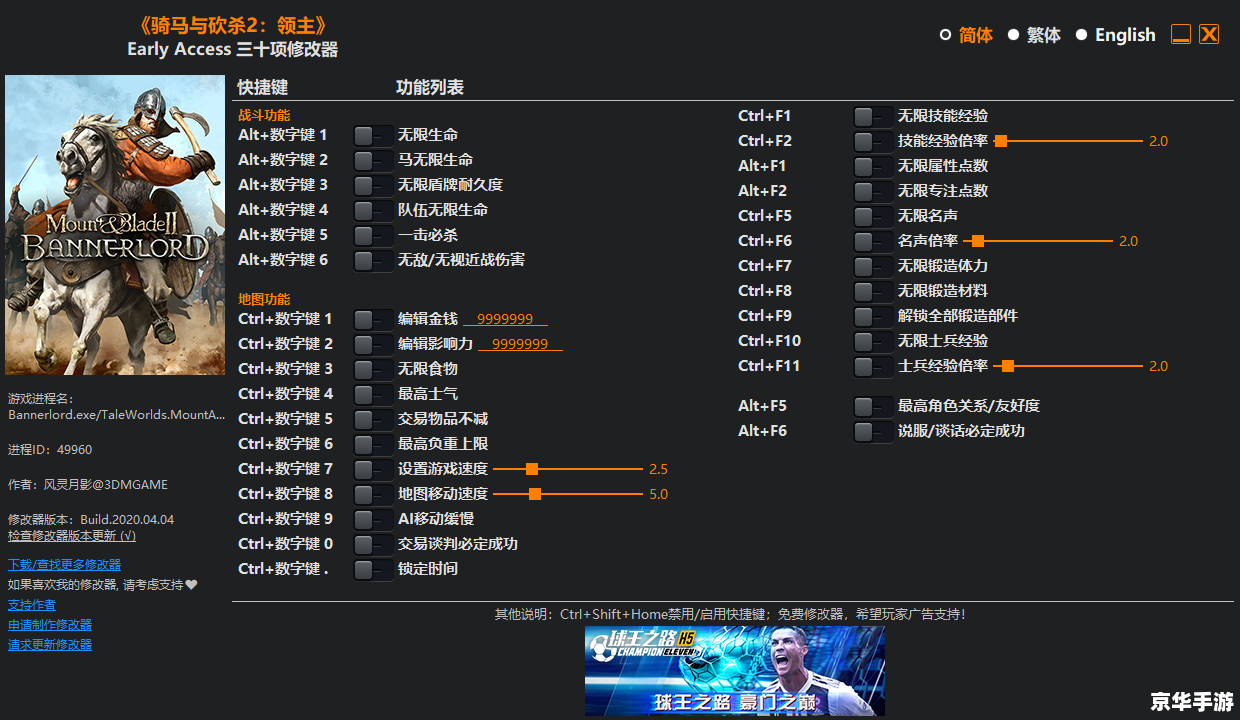1240x720 pixels.
Task: Click the 编辑影响力 value field
Action: 520,344
